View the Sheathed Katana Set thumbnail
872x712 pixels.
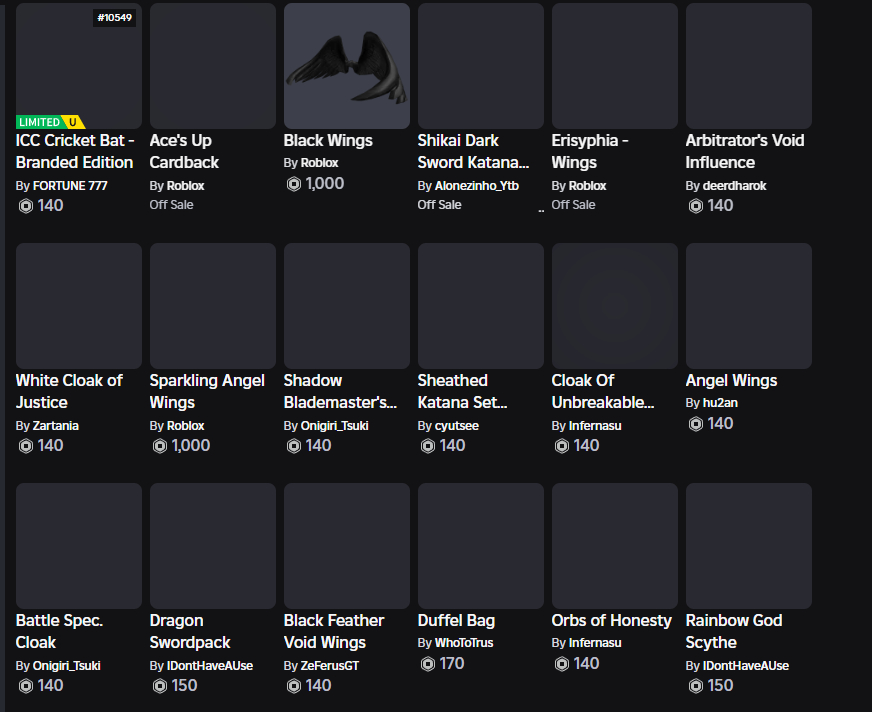pos(481,306)
